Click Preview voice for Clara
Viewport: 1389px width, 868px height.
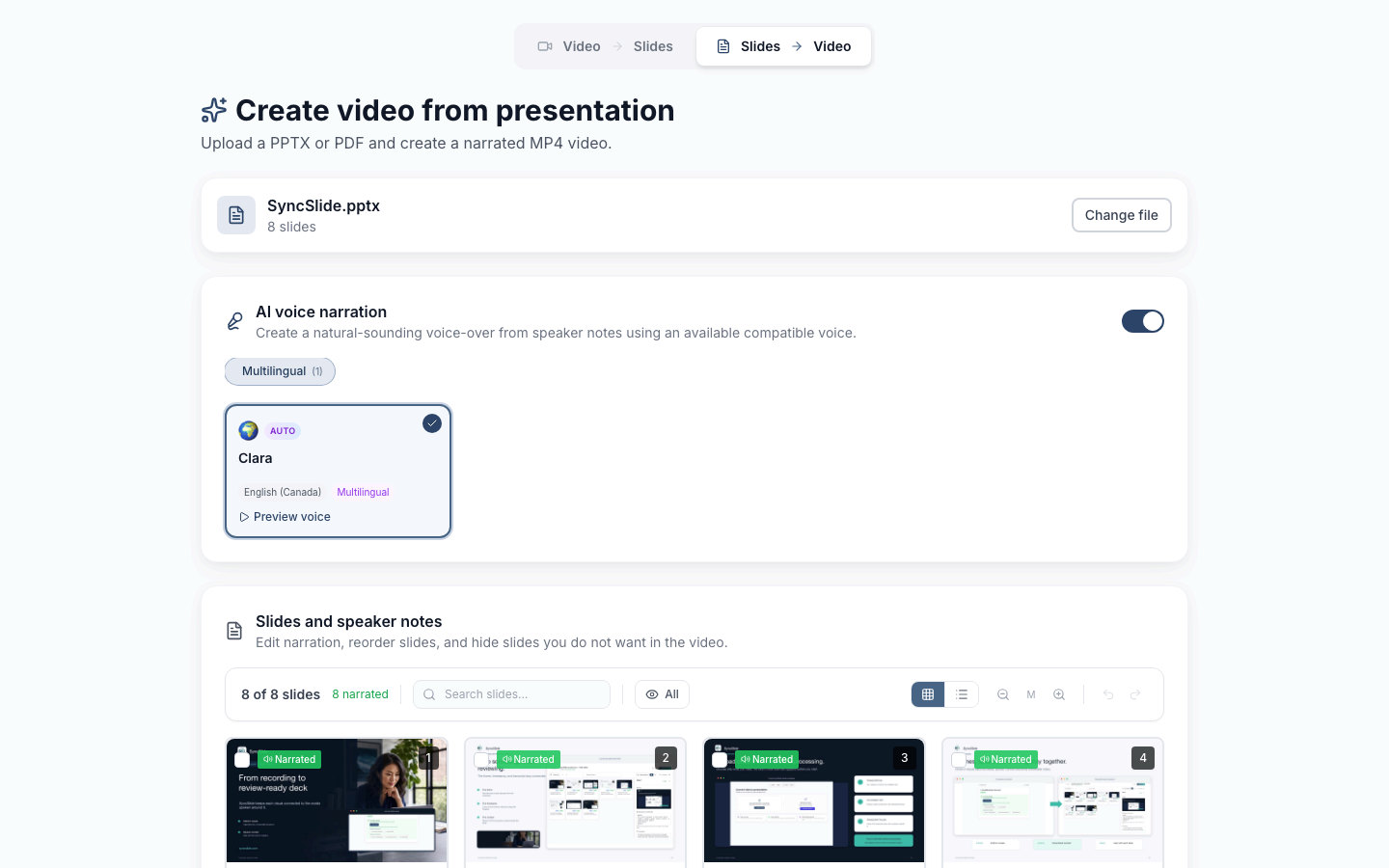point(285,517)
